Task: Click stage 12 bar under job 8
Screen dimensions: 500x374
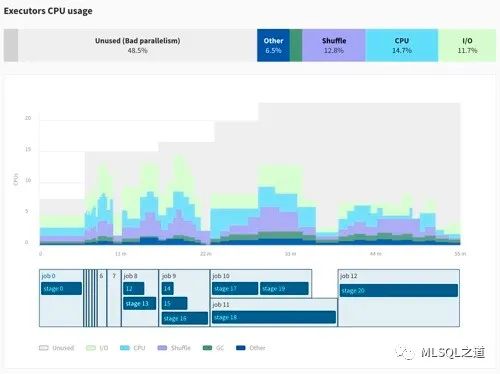Action: (134, 289)
